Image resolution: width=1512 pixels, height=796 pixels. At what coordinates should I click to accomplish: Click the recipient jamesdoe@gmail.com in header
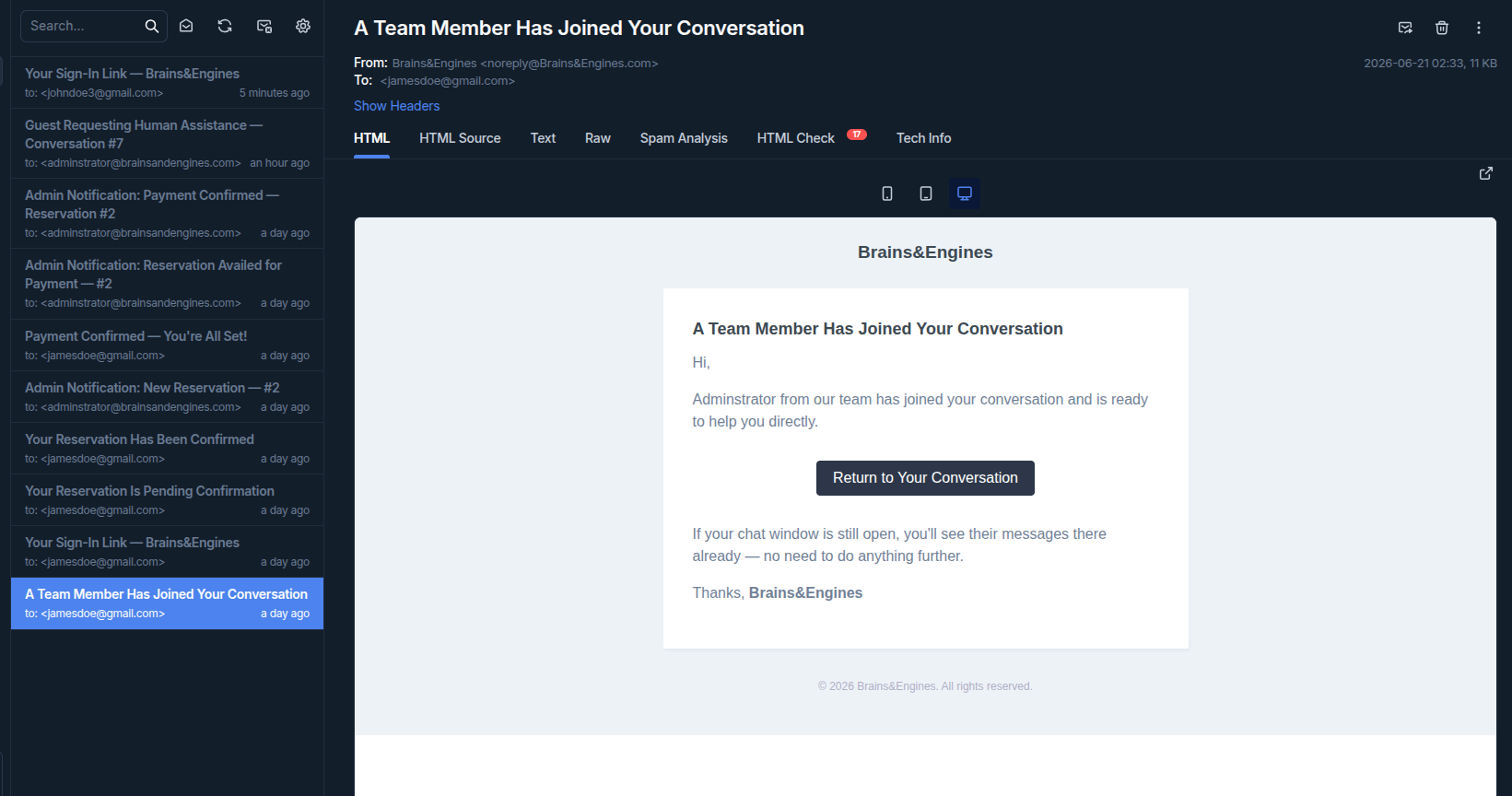[448, 81]
